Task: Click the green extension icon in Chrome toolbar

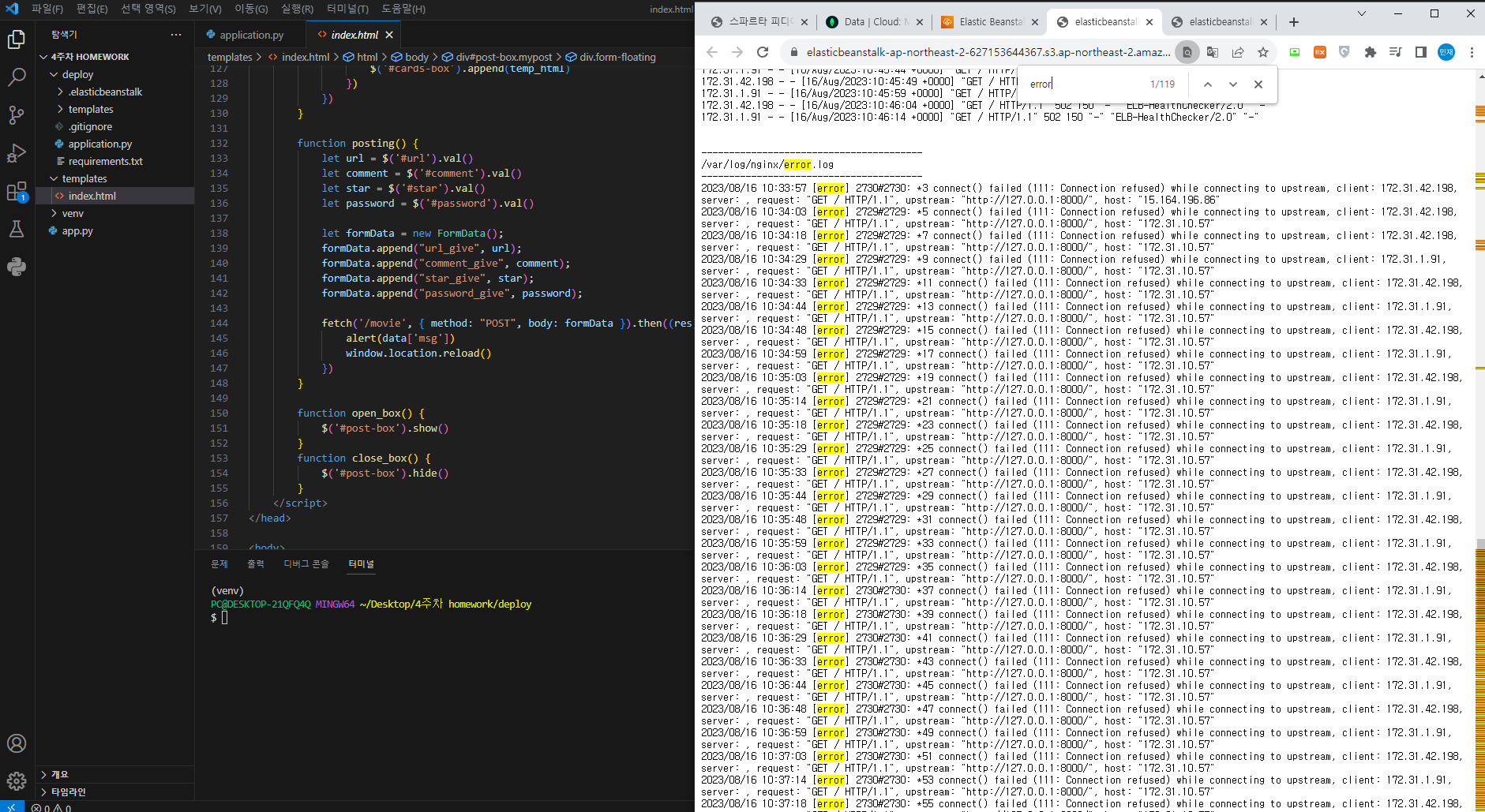Action: [1295, 52]
